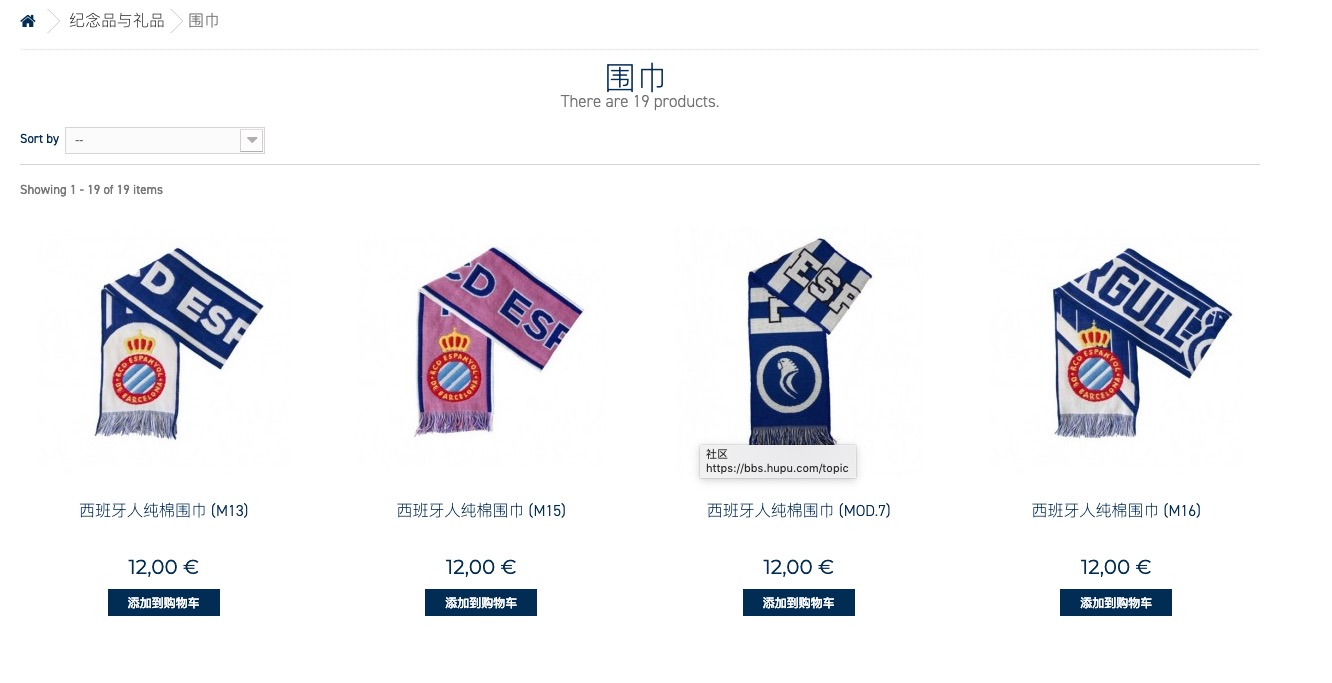
Task: Open 西班牙人纯棉围巾 (M16) product title
Action: pyautogui.click(x=1116, y=511)
